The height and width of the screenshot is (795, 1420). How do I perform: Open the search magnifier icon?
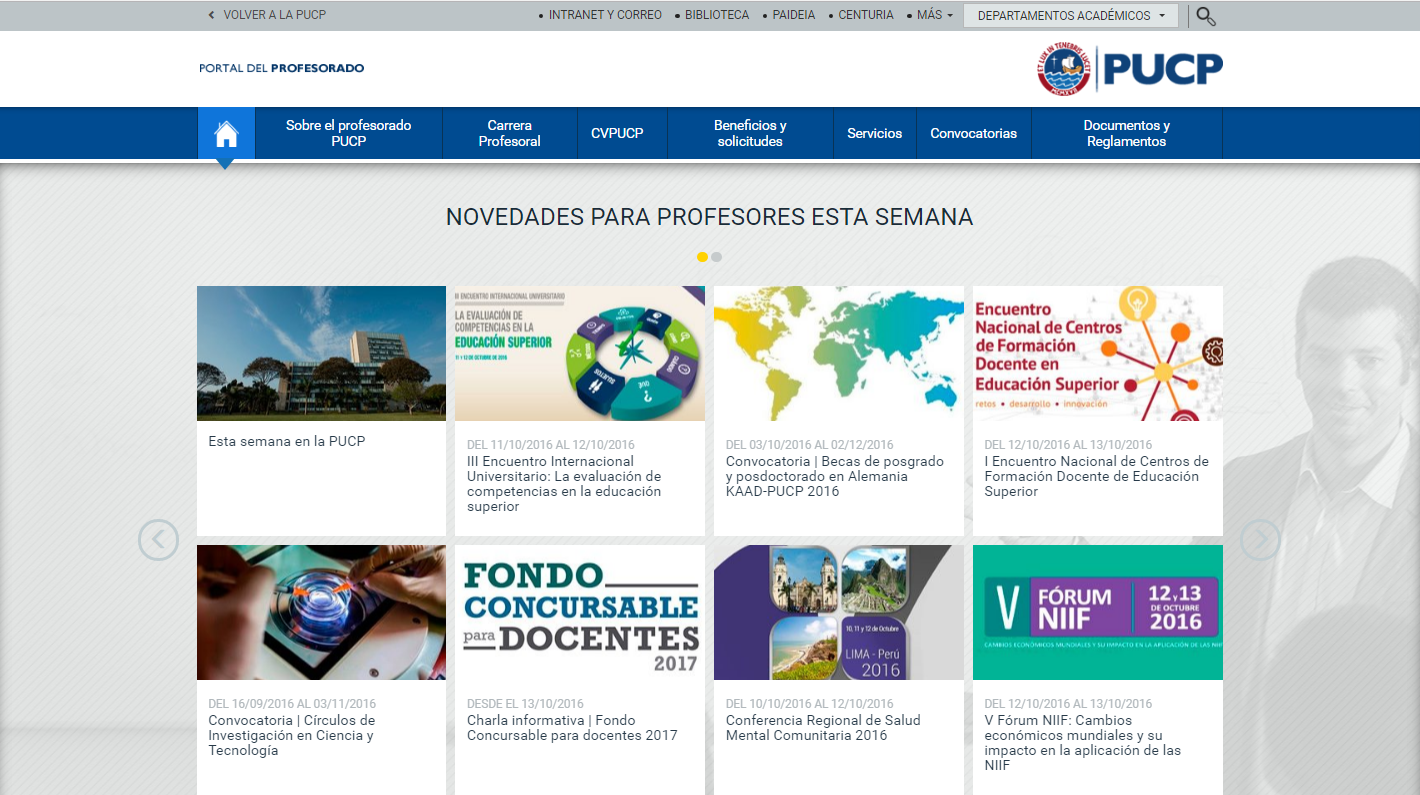(x=1206, y=16)
